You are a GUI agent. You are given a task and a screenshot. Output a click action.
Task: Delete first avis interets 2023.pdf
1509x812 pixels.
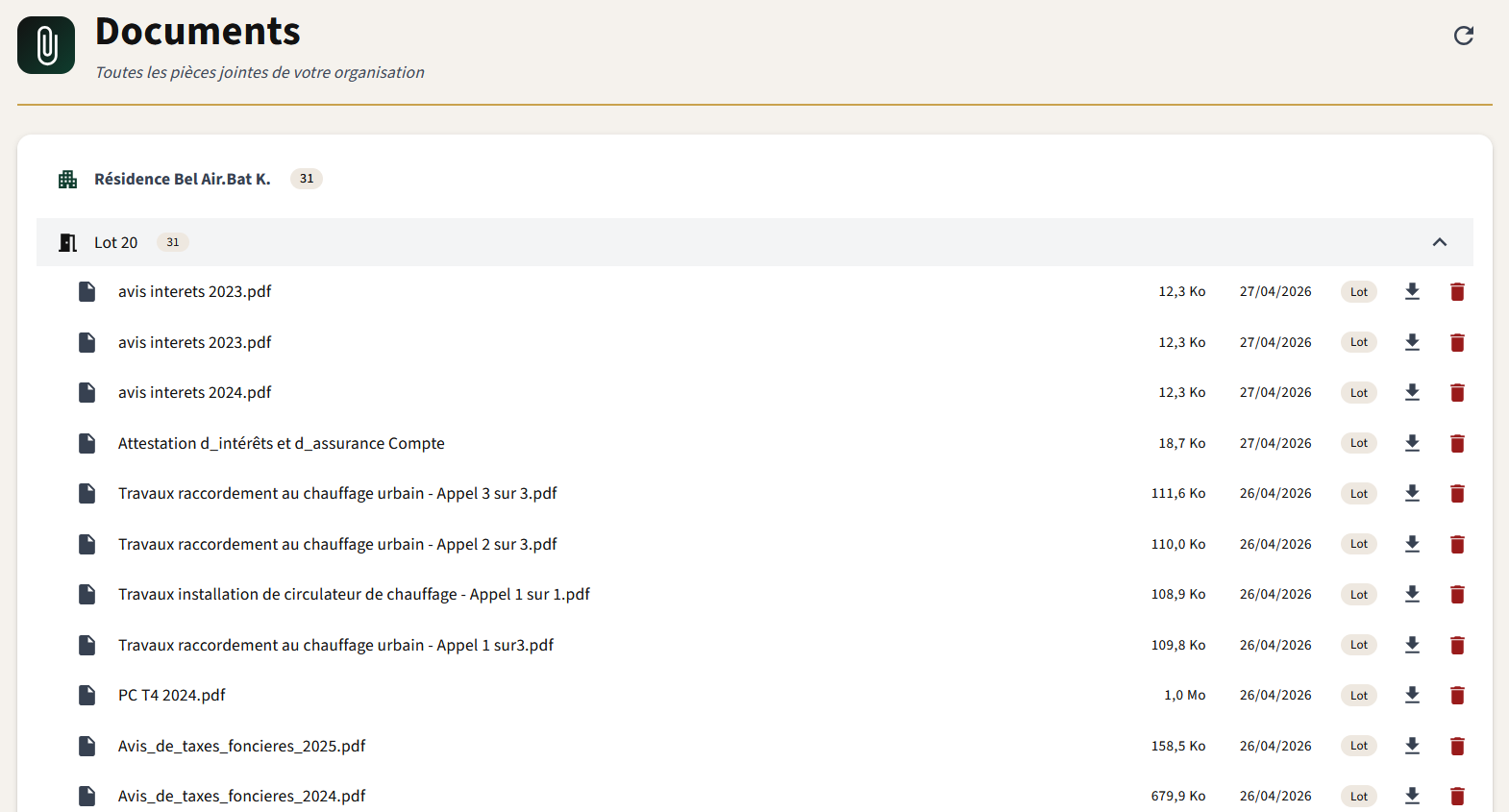click(x=1457, y=291)
